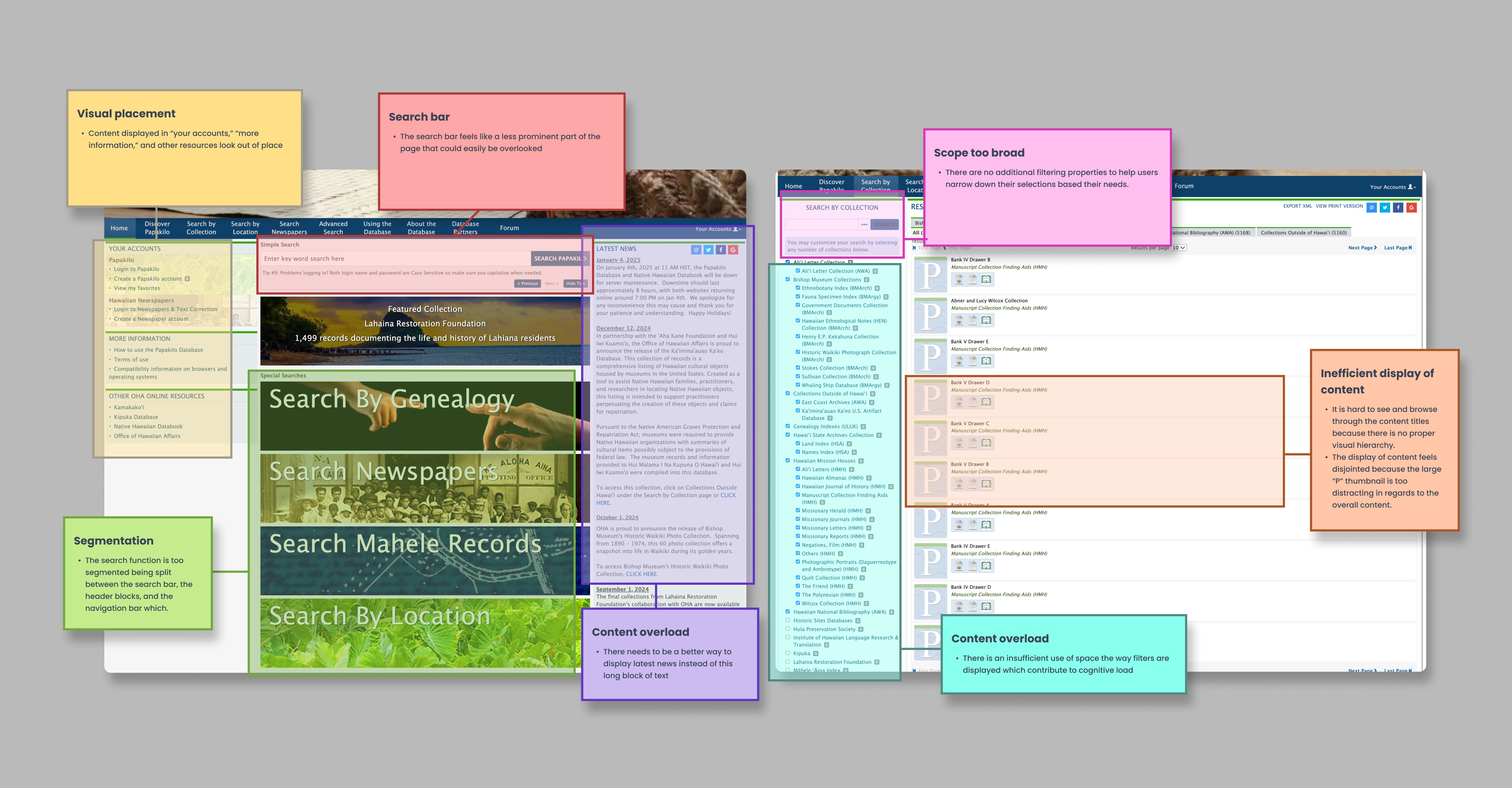Expand the Your Accounts menu on results page
Screen dimensions: 1512x788
[1392, 187]
